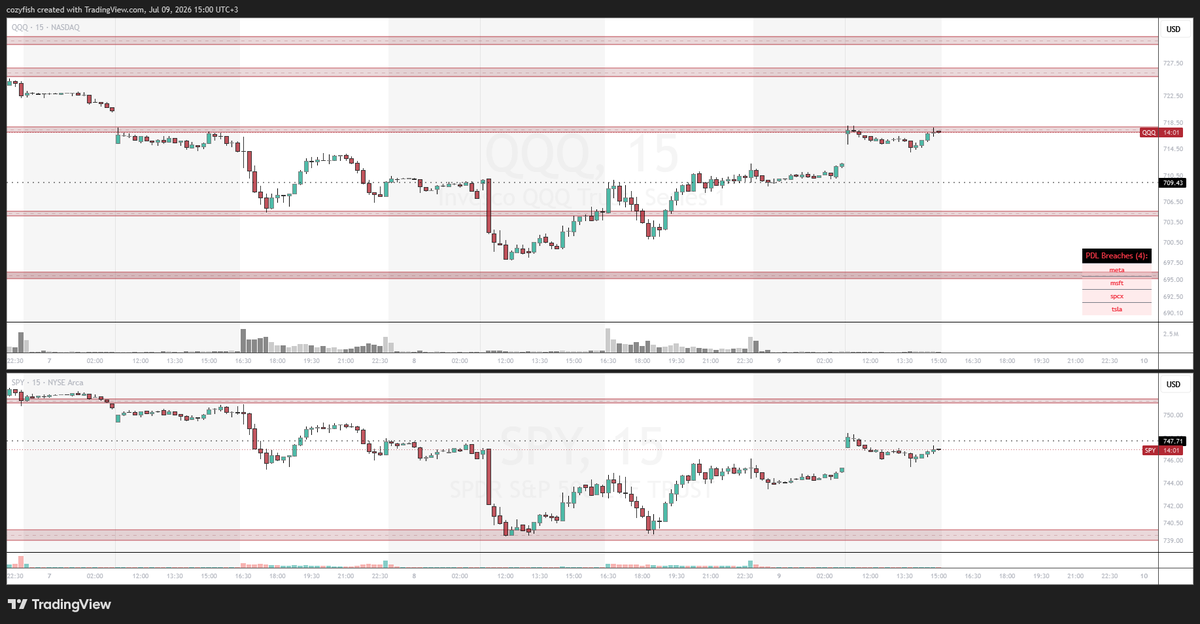1200x624 pixels.
Task: Click the 744.00 value on SPY axis
Action: [x=1173, y=484]
